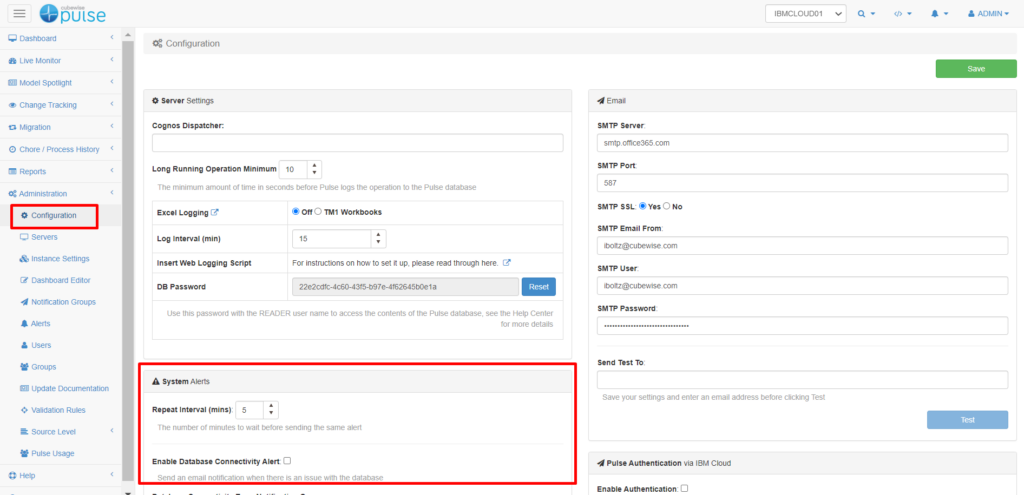Reset the DB Password

[x=538, y=287]
